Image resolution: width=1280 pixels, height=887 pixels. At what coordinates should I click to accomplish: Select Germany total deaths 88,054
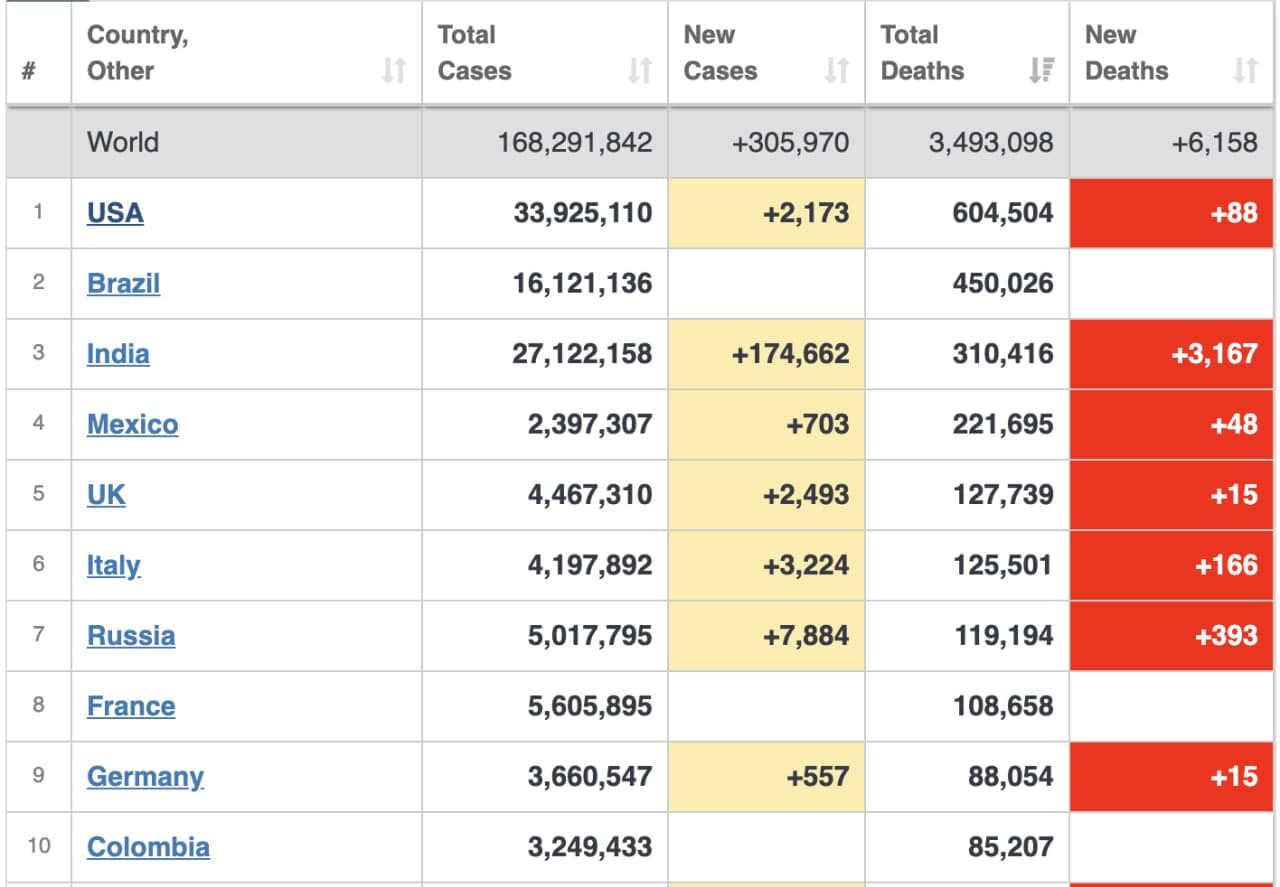click(1011, 777)
